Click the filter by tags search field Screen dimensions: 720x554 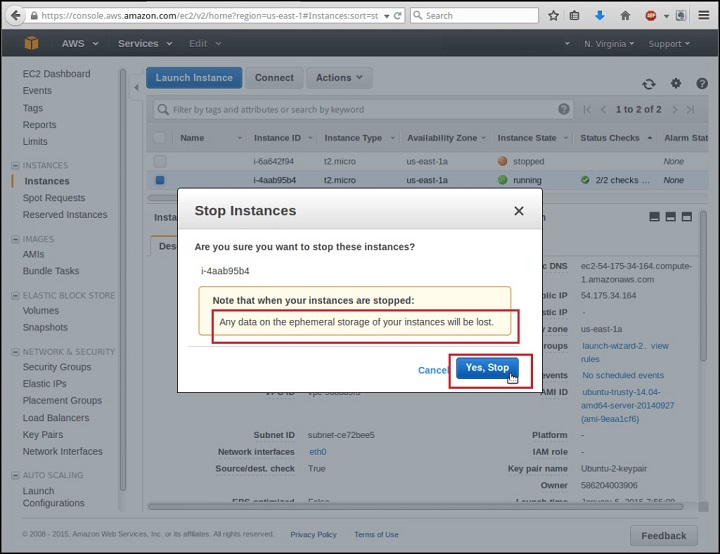pos(363,109)
